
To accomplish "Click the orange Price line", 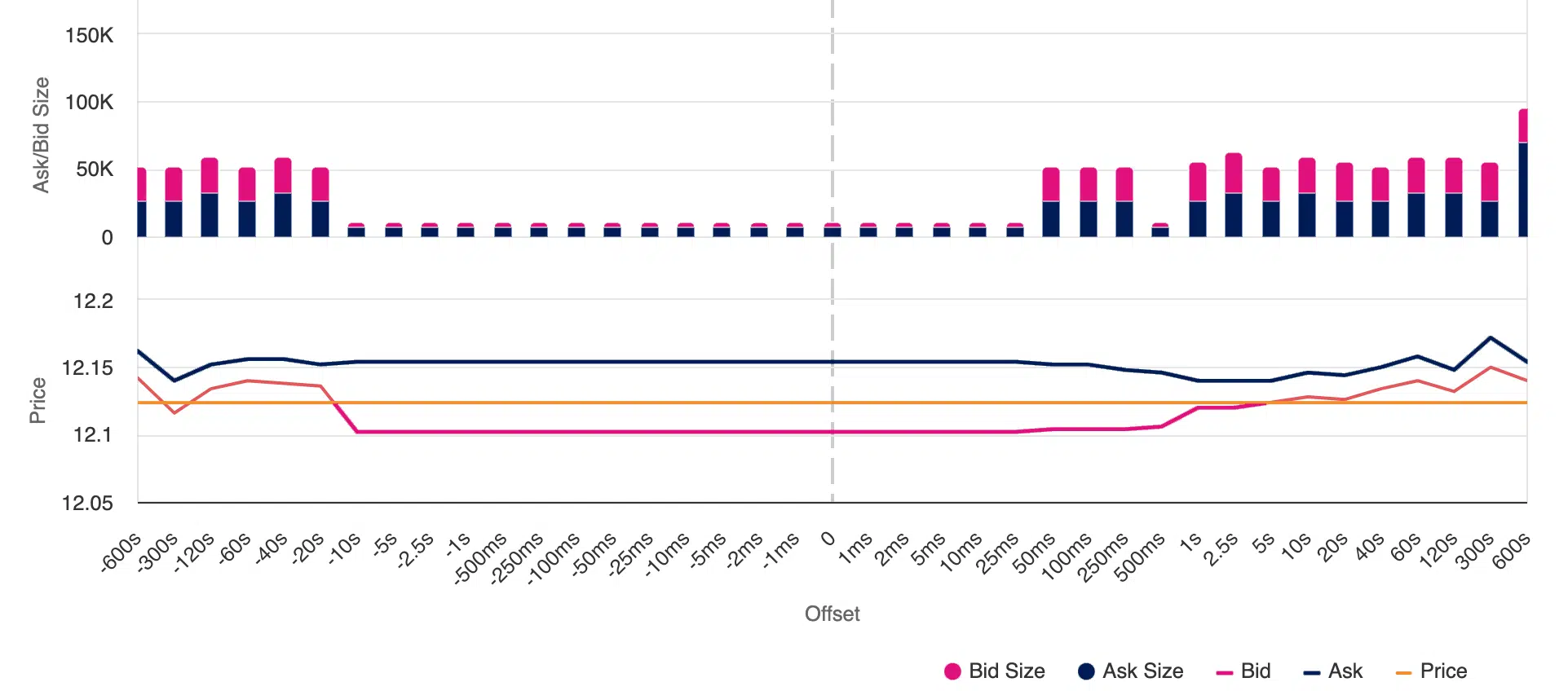I will tap(833, 403).
